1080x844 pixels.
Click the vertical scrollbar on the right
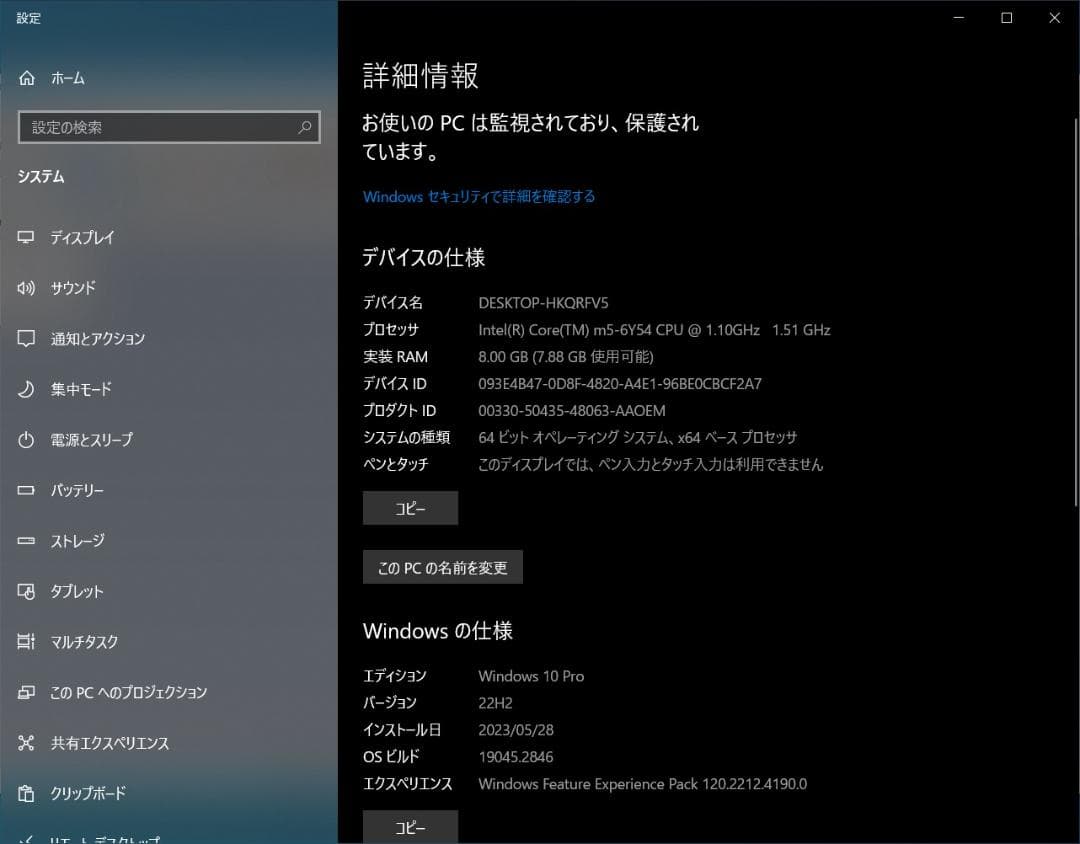click(1076, 313)
